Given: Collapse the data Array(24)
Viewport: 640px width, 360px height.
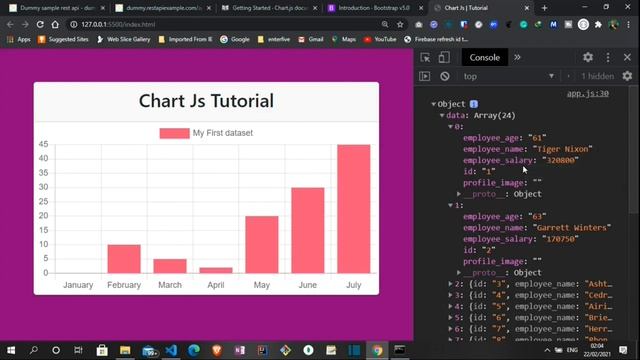Looking at the screenshot, I should coord(442,116).
